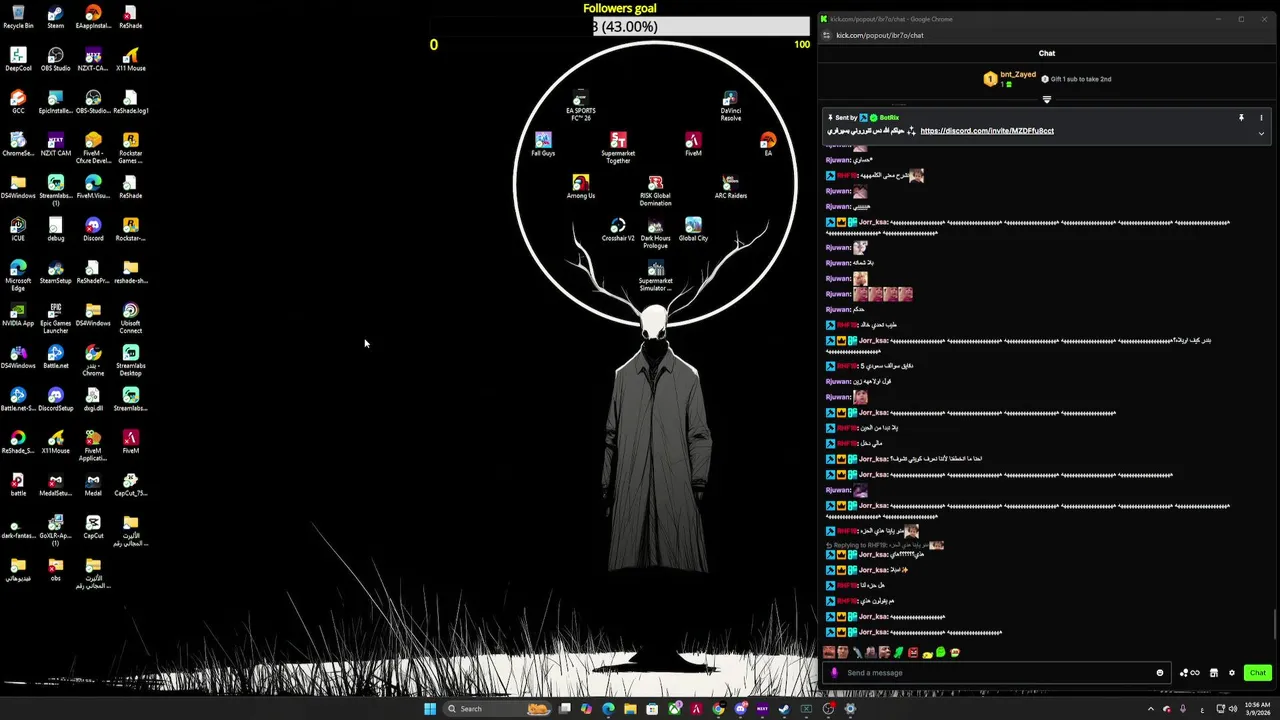Select the NZXT CAM desktop icon
The width and height of the screenshot is (1280, 720).
55,145
